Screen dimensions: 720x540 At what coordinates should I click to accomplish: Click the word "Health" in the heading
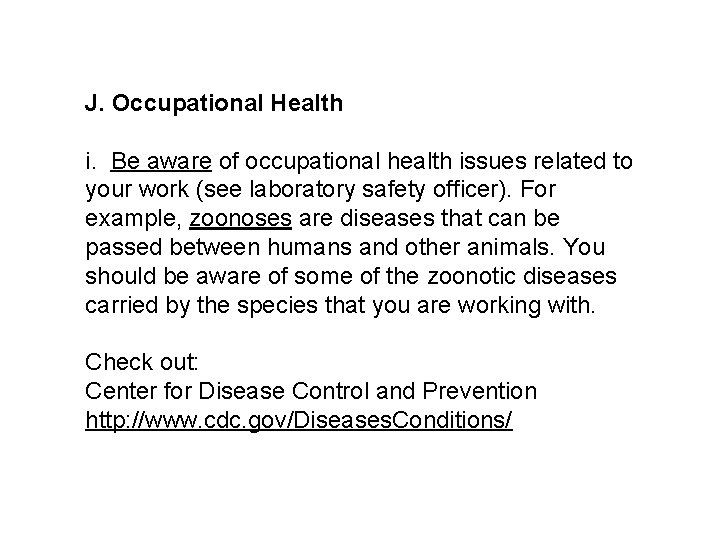pos(307,103)
